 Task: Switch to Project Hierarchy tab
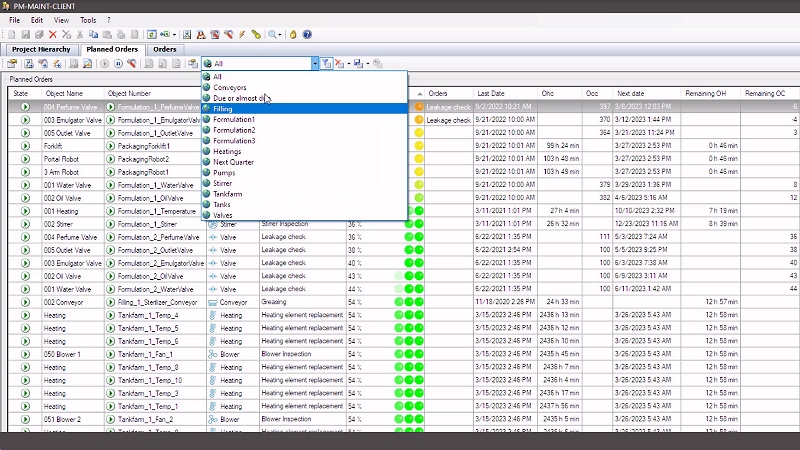tap(41, 49)
